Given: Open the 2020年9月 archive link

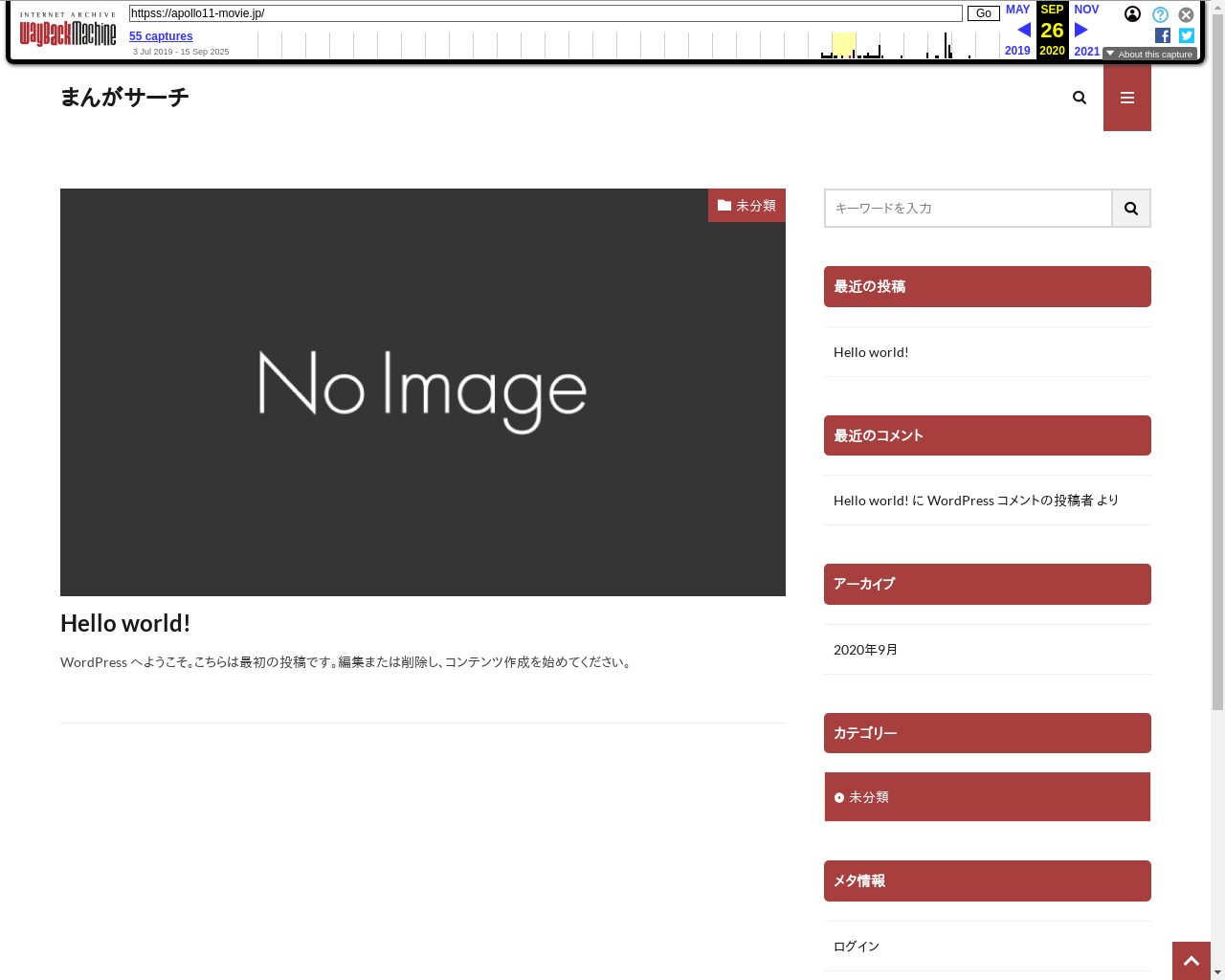Looking at the screenshot, I should (865, 650).
